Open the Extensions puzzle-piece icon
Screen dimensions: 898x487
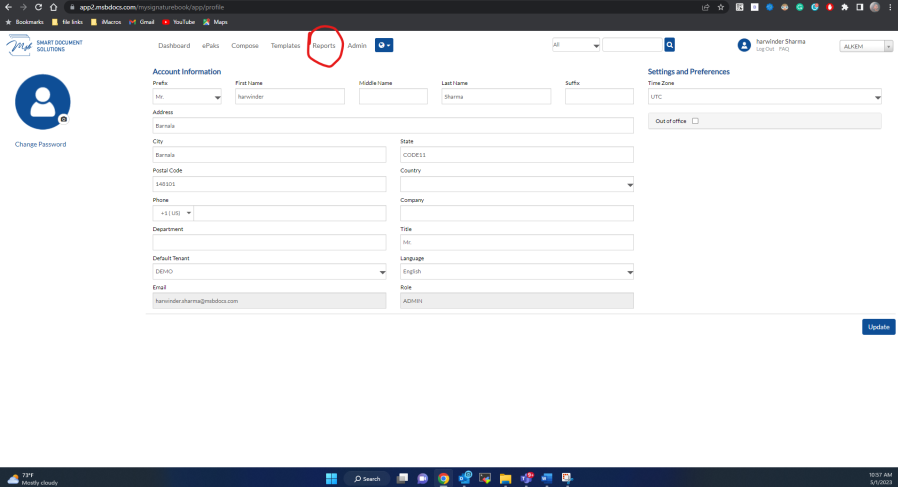coord(845,7)
